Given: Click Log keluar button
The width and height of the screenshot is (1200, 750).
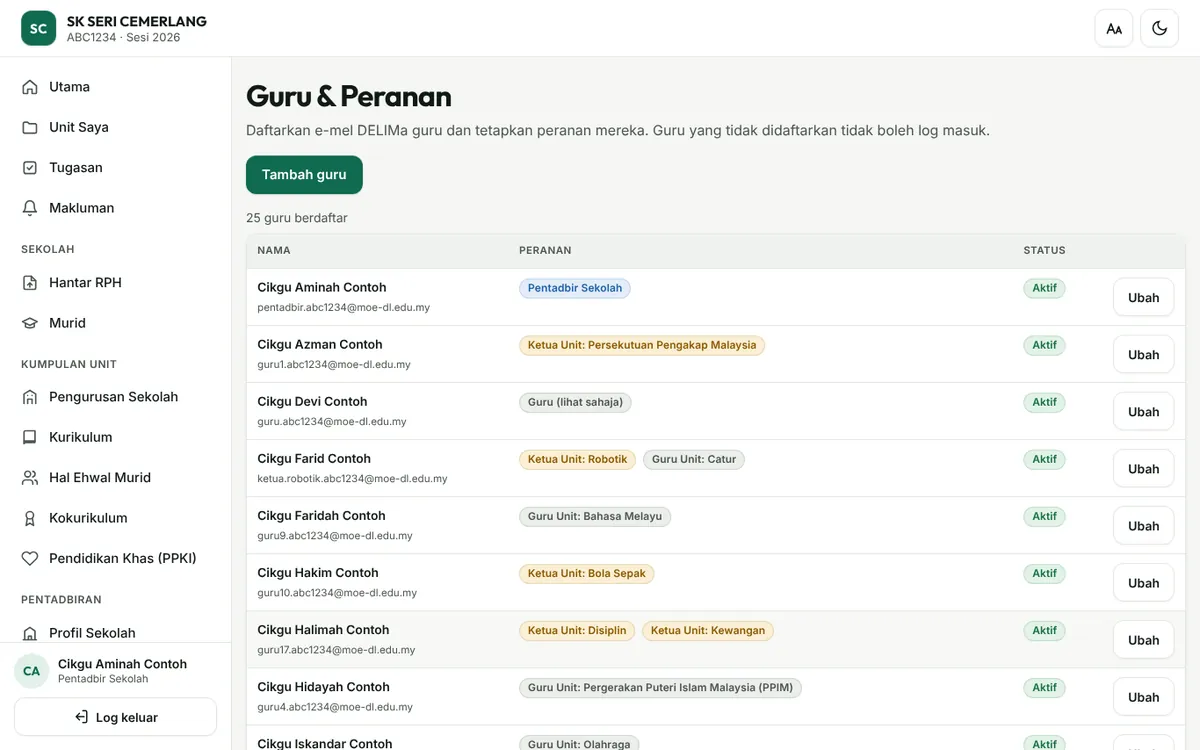Looking at the screenshot, I should coord(116,717).
